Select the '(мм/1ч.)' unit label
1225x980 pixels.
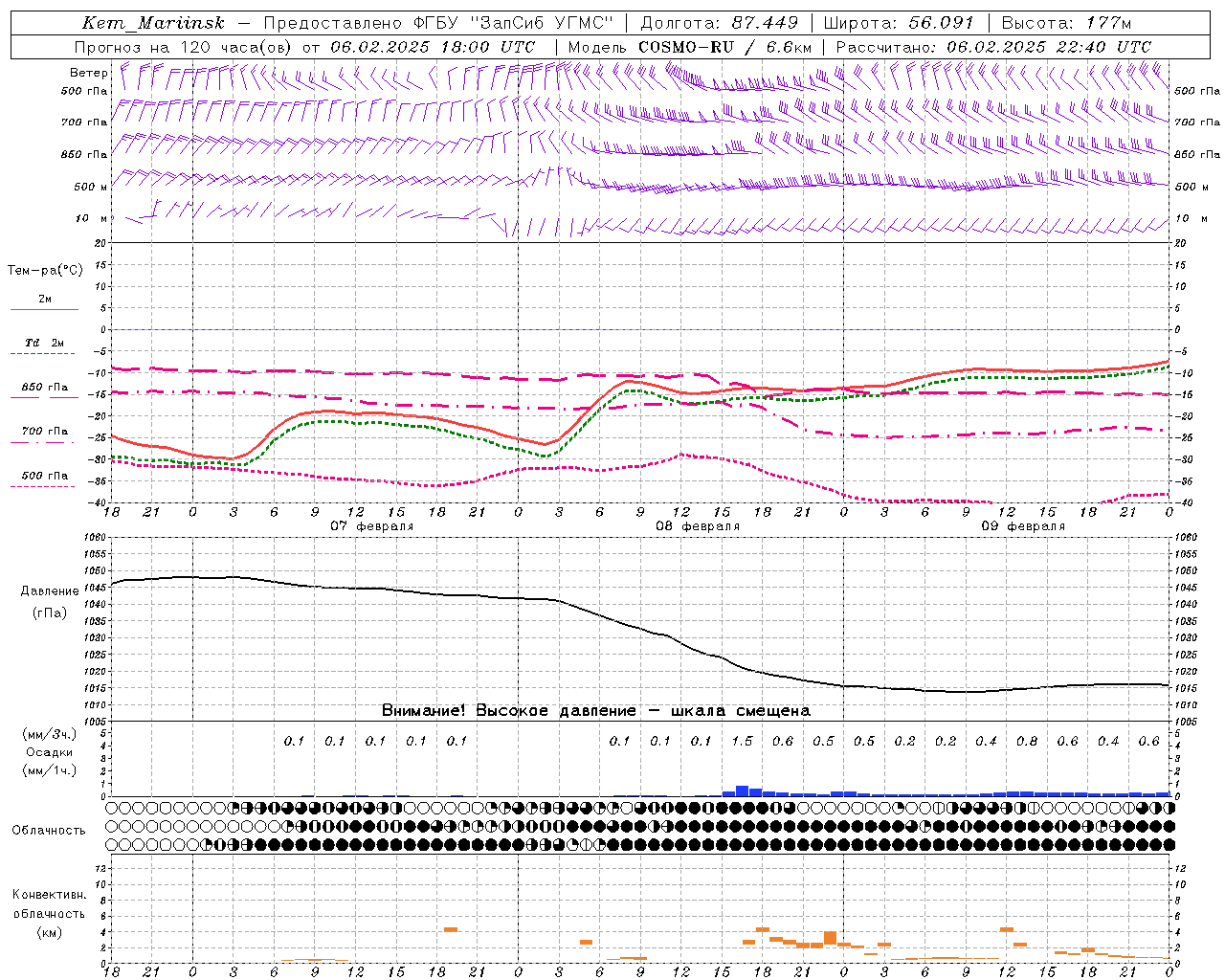click(x=50, y=770)
